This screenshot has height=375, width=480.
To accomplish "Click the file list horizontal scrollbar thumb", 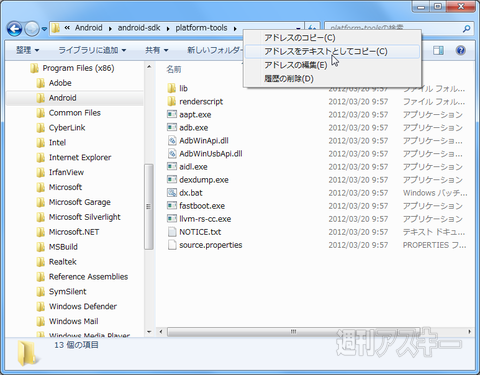I will click(293, 332).
